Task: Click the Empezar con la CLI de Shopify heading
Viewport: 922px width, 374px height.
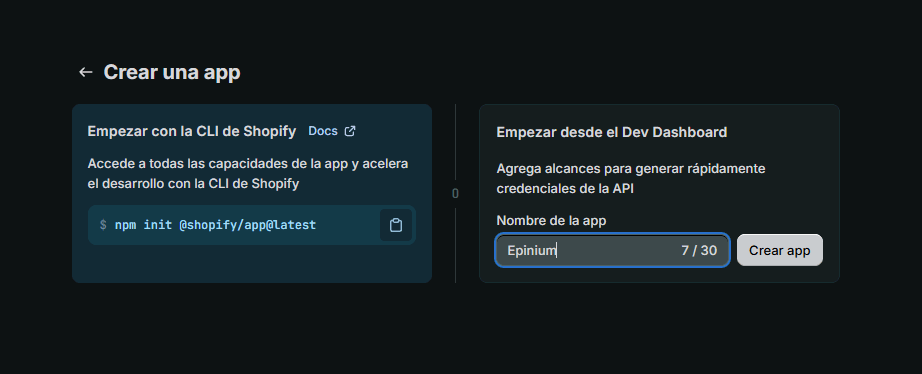Action: click(x=192, y=131)
